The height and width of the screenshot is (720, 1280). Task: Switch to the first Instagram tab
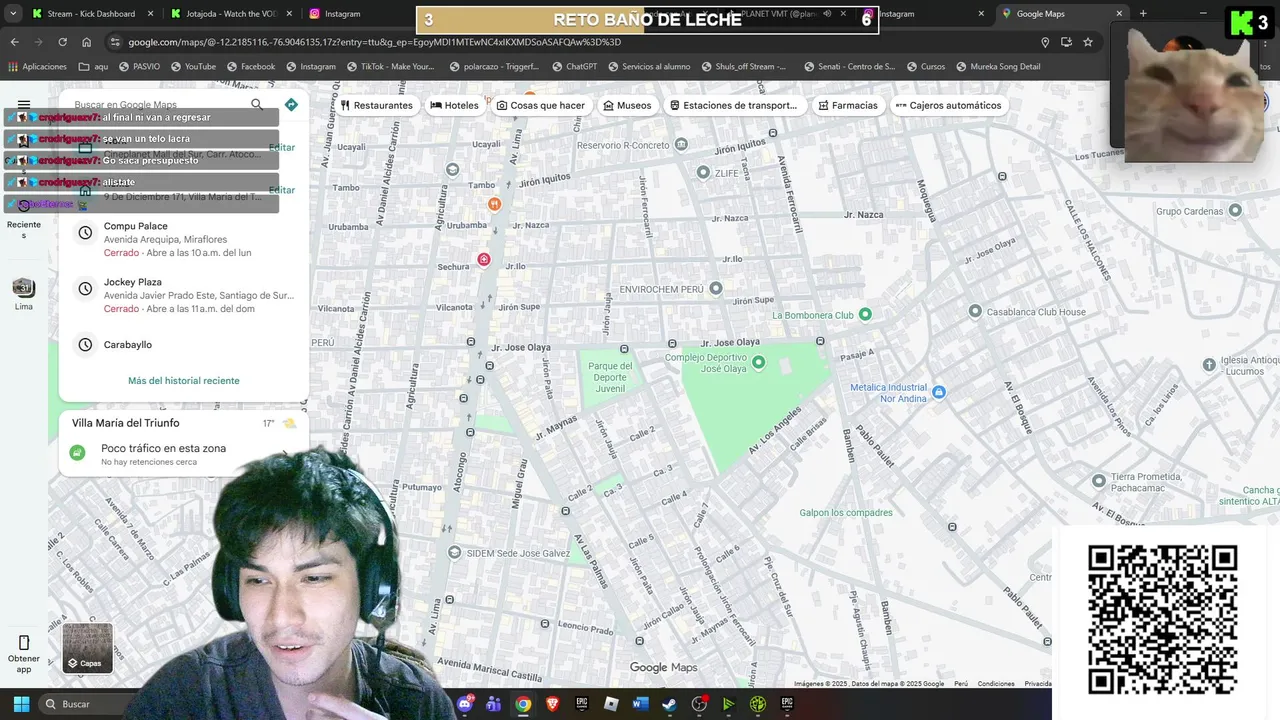coord(343,14)
